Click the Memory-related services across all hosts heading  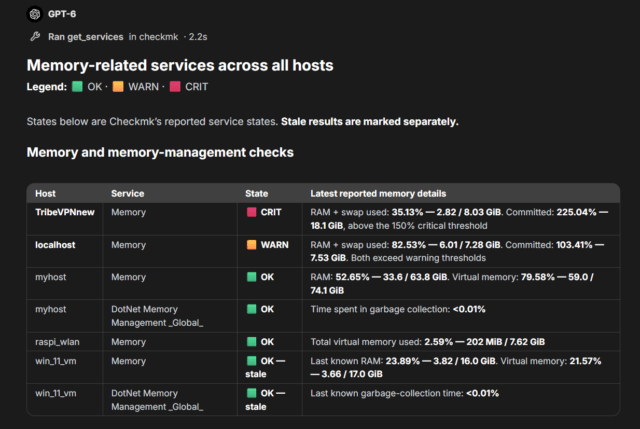coord(180,65)
